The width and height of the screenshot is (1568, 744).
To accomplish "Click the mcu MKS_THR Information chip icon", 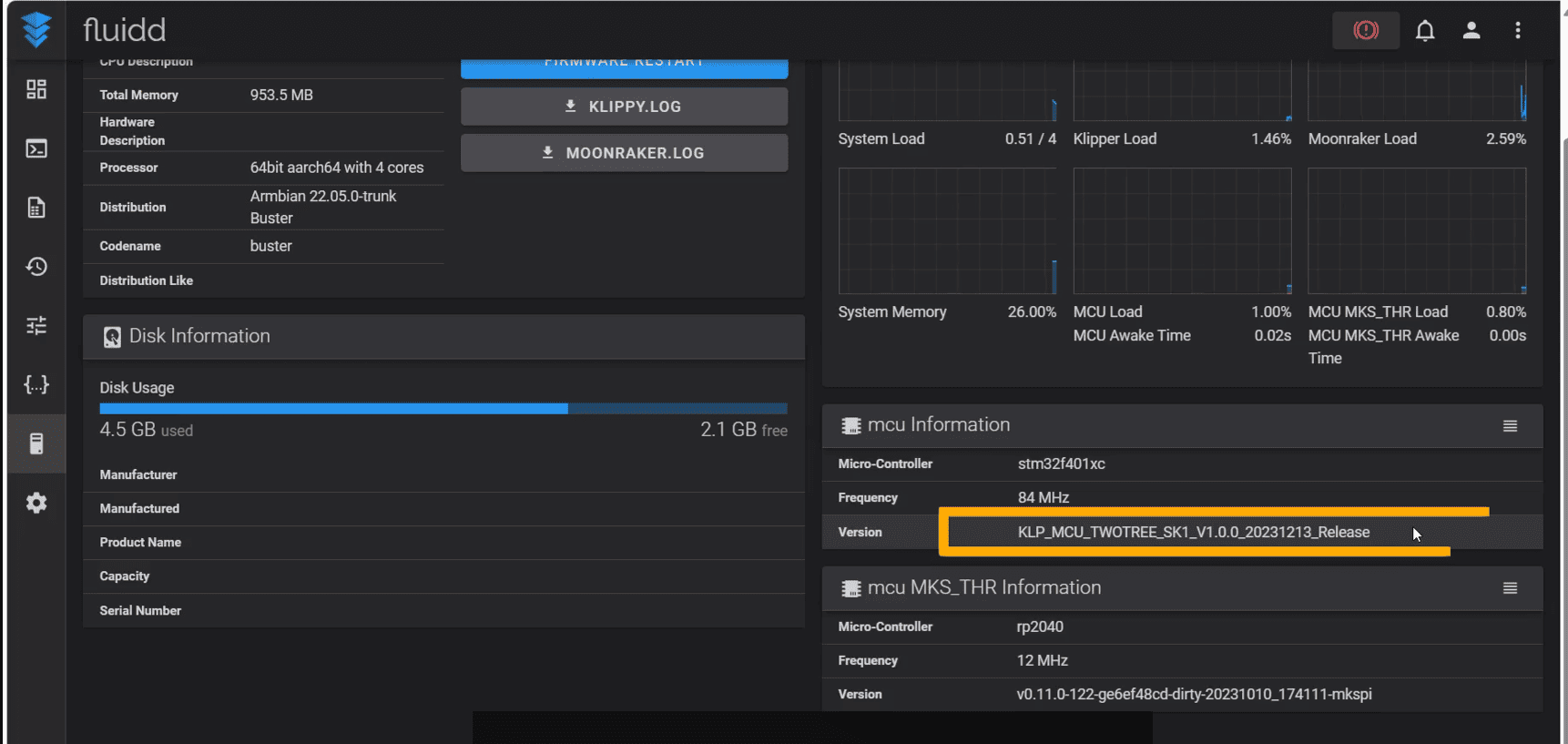I will [x=851, y=588].
